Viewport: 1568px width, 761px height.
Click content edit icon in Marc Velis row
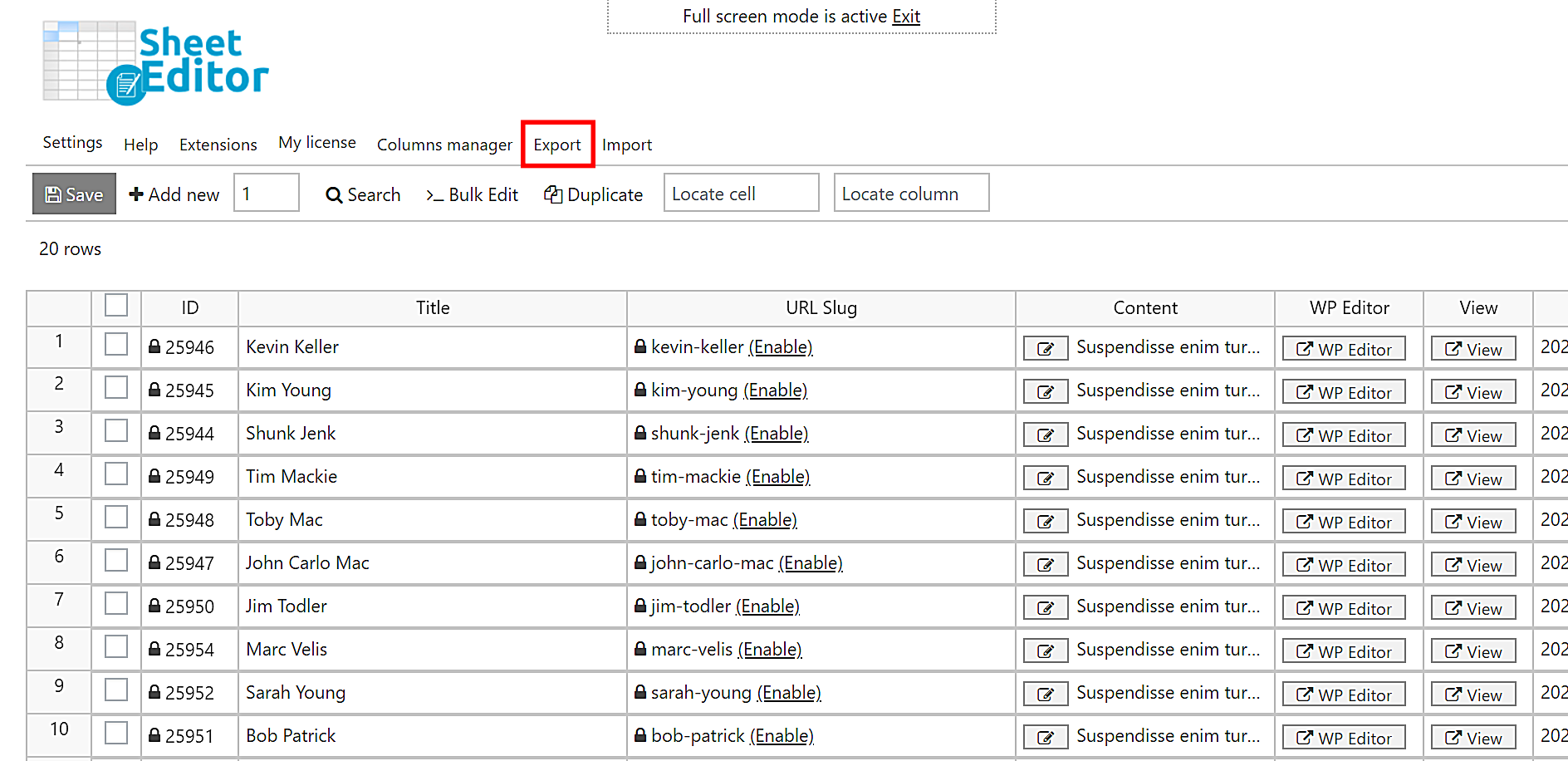pos(1045,651)
